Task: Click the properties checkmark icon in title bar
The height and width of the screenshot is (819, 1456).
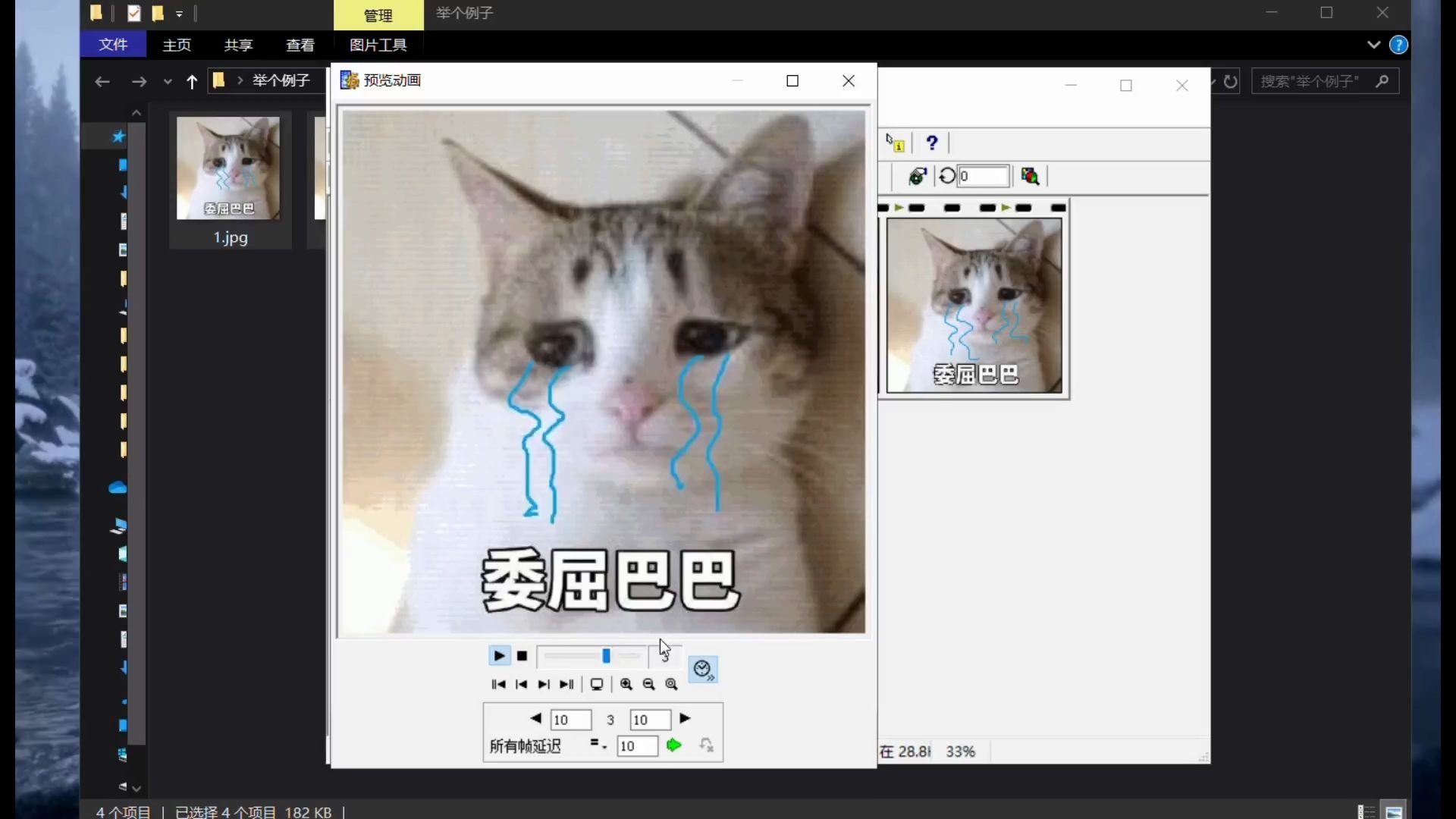Action: [134, 13]
